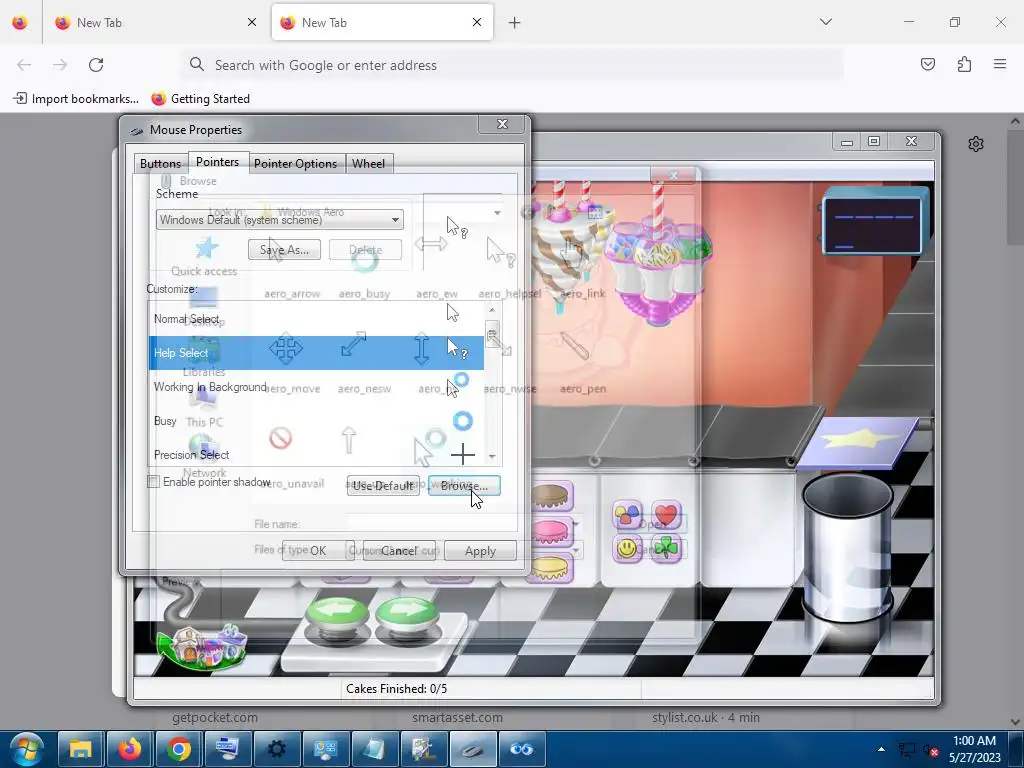This screenshot has height=768, width=1024.
Task: Open a new tab with plus button
Action: click(x=515, y=23)
